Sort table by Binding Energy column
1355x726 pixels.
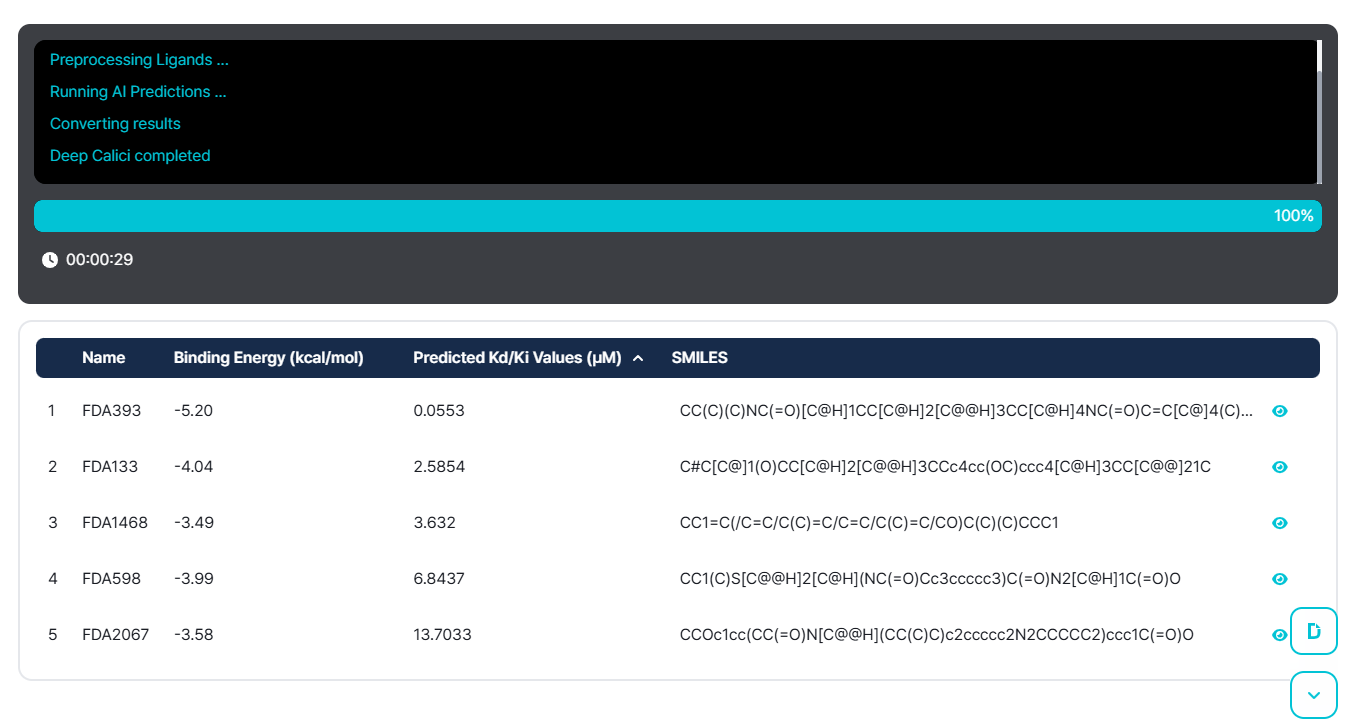268,358
